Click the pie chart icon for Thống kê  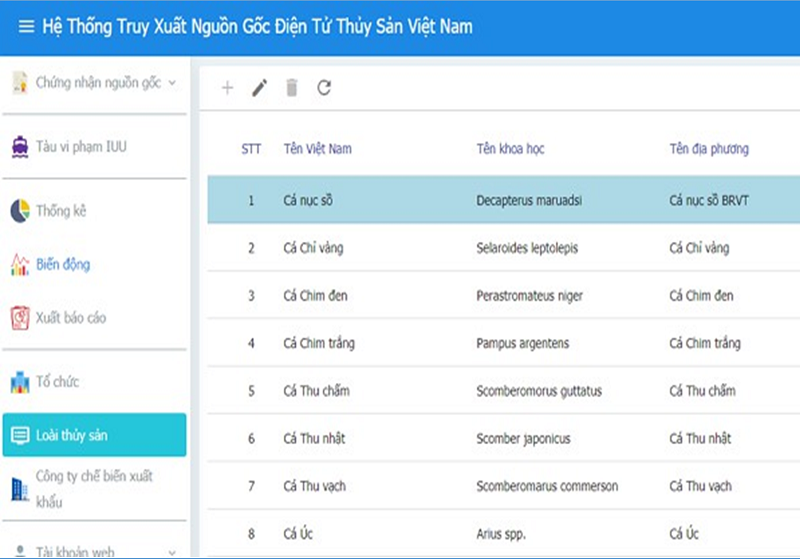tap(20, 211)
